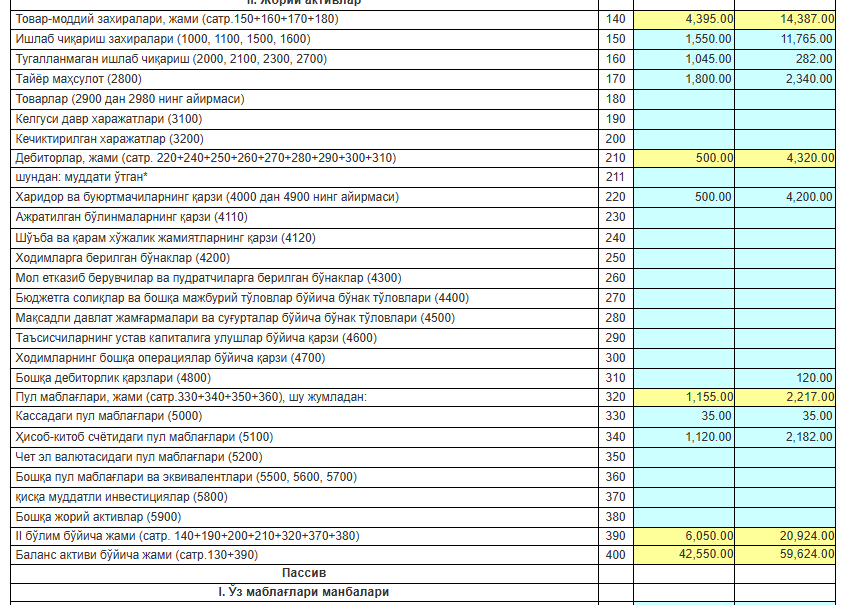Click the row label 'Ишлаб чиқариш захиралари'
The image size is (849, 605).
click(95, 39)
